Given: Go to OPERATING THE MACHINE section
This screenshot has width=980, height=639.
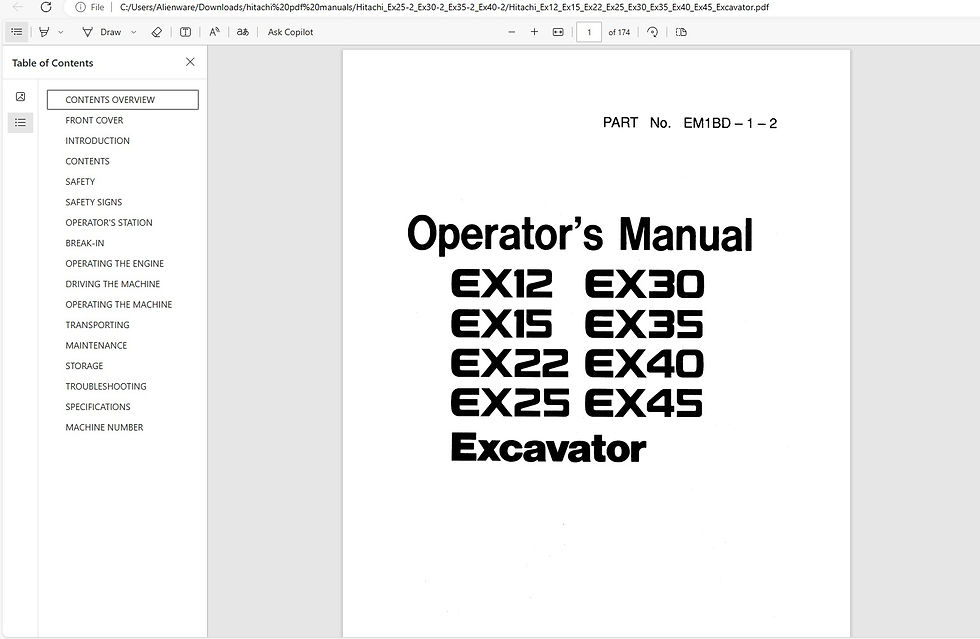Looking at the screenshot, I should (x=119, y=304).
